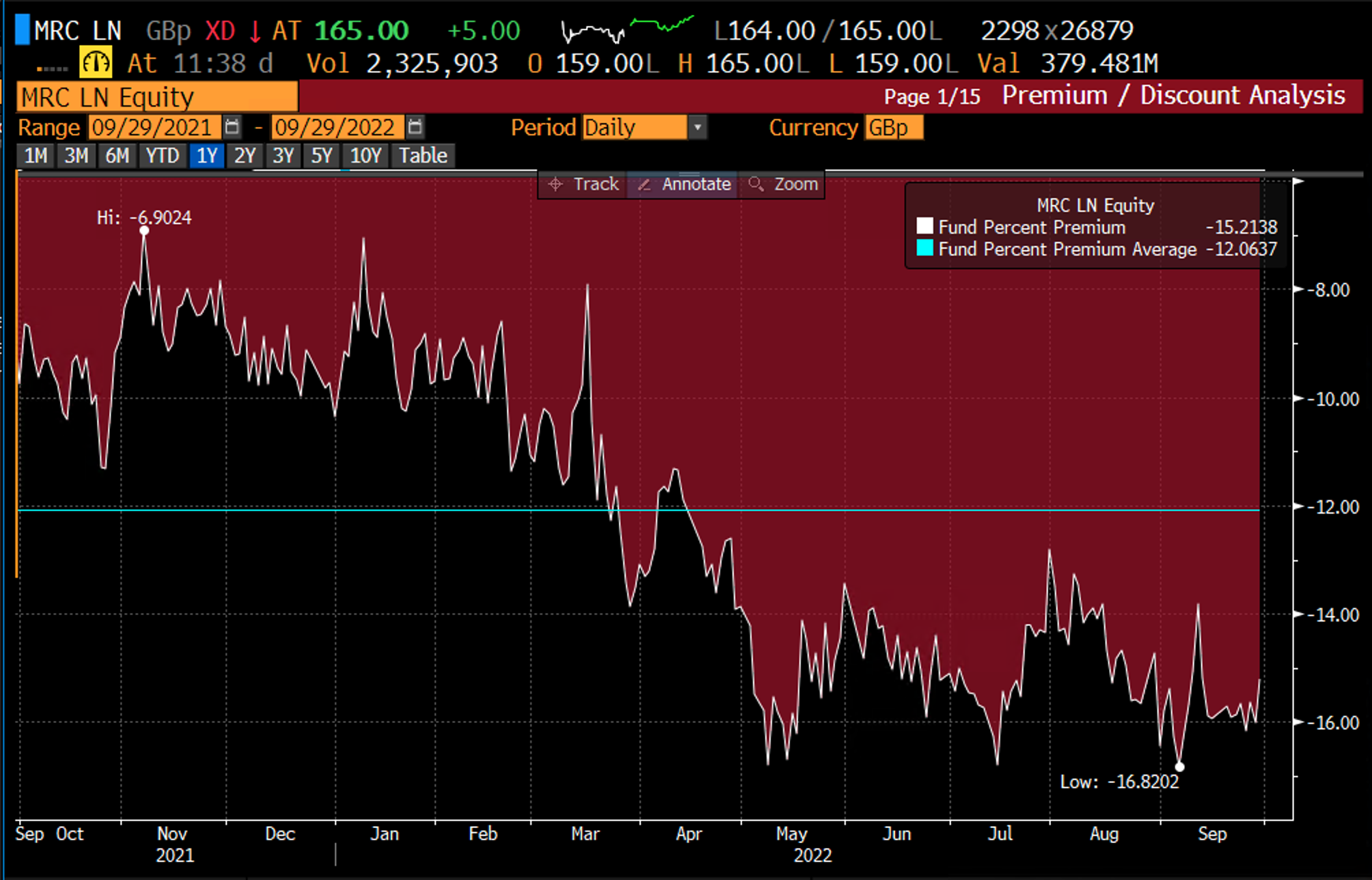Click the Annotate button
1372x880 pixels.
pyautogui.click(x=683, y=184)
